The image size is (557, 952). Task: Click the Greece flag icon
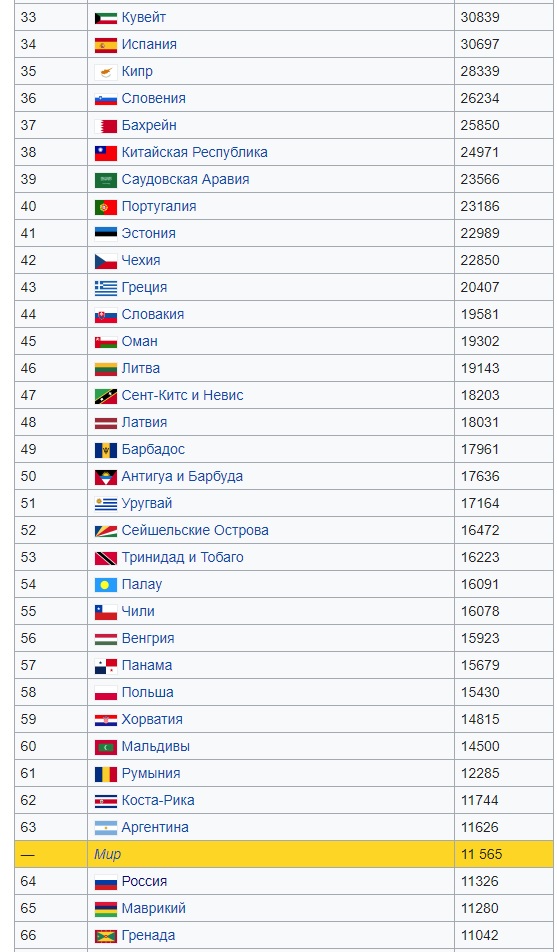106,288
